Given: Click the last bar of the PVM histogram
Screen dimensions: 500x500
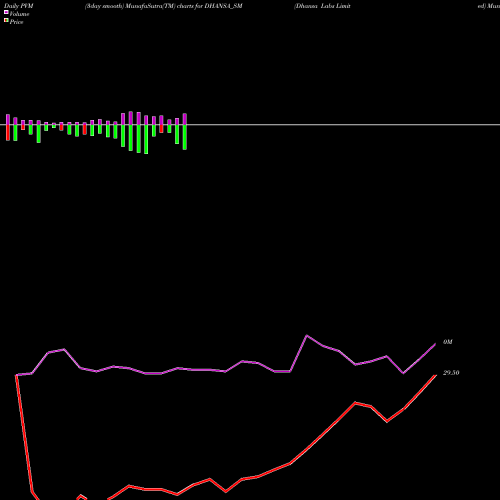Looking at the screenshot, I should click(x=185, y=131).
